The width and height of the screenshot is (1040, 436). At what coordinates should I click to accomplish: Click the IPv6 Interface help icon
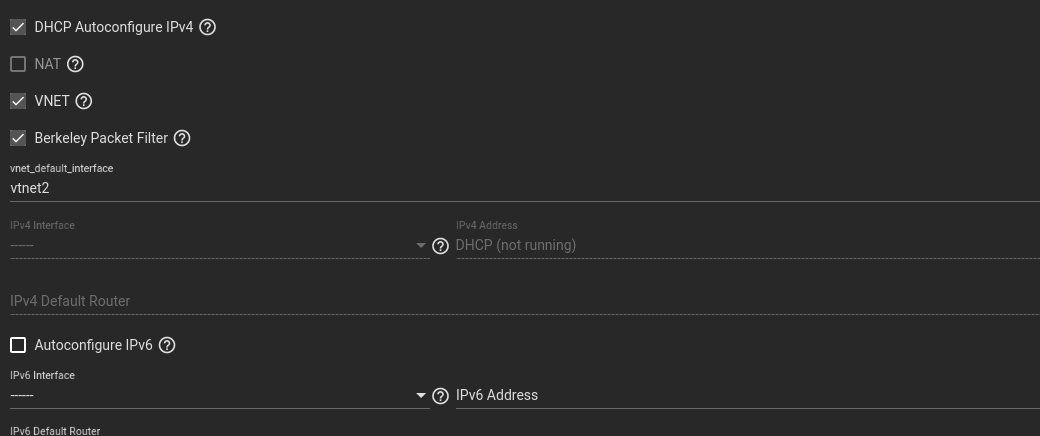pos(440,396)
